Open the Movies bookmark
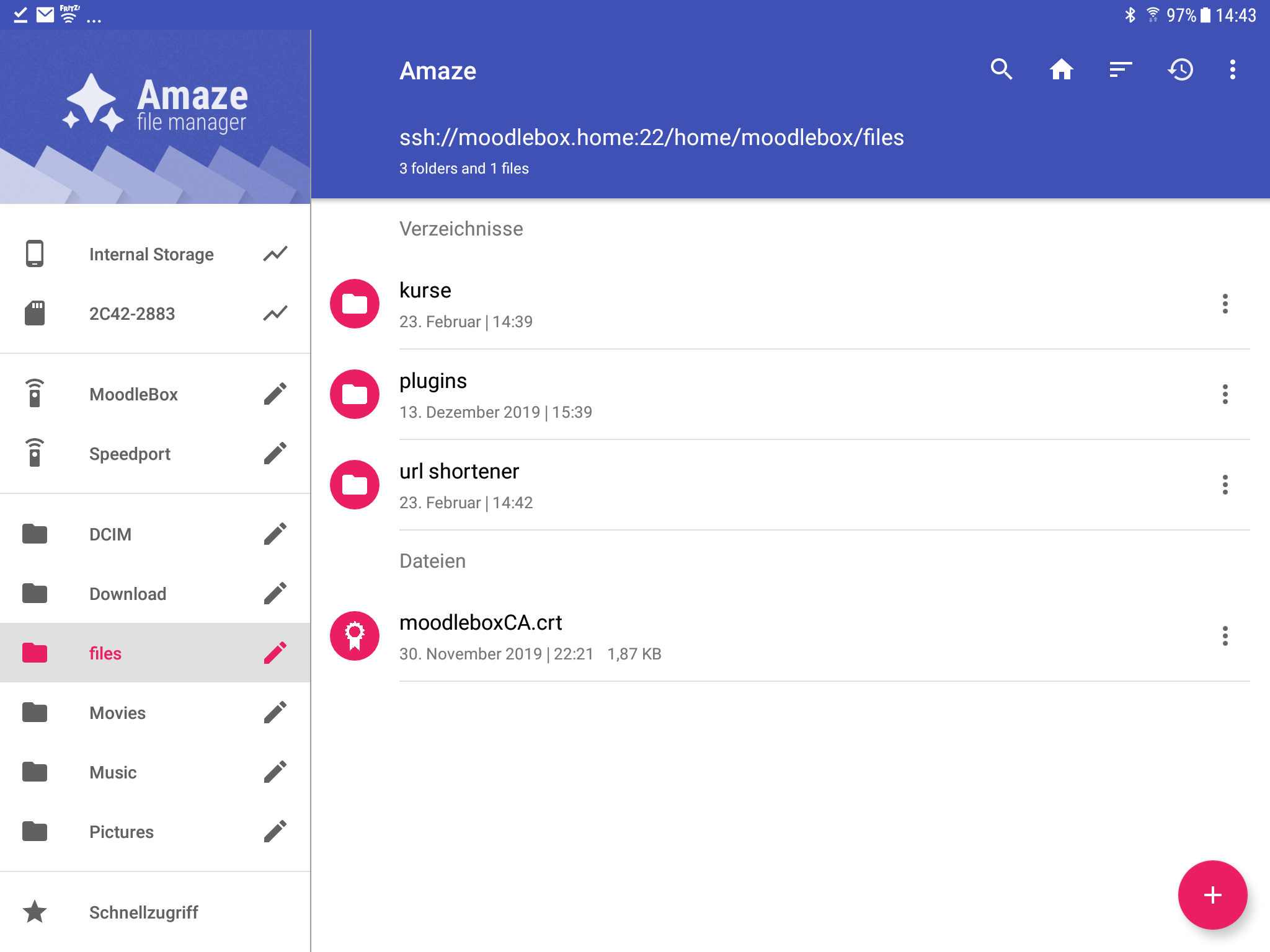This screenshot has width=1270, height=952. 155,713
